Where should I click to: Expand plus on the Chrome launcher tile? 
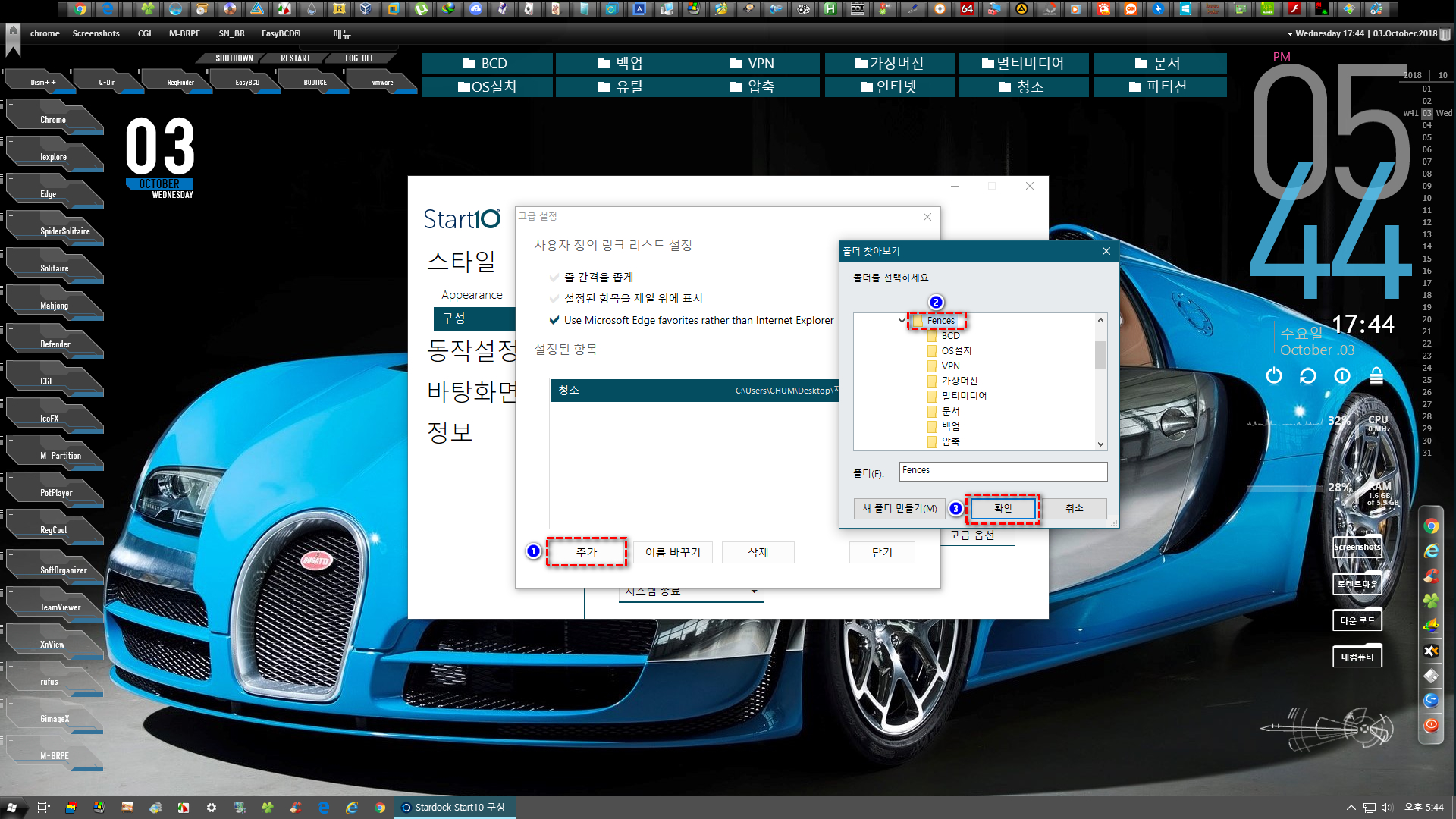[x=11, y=104]
